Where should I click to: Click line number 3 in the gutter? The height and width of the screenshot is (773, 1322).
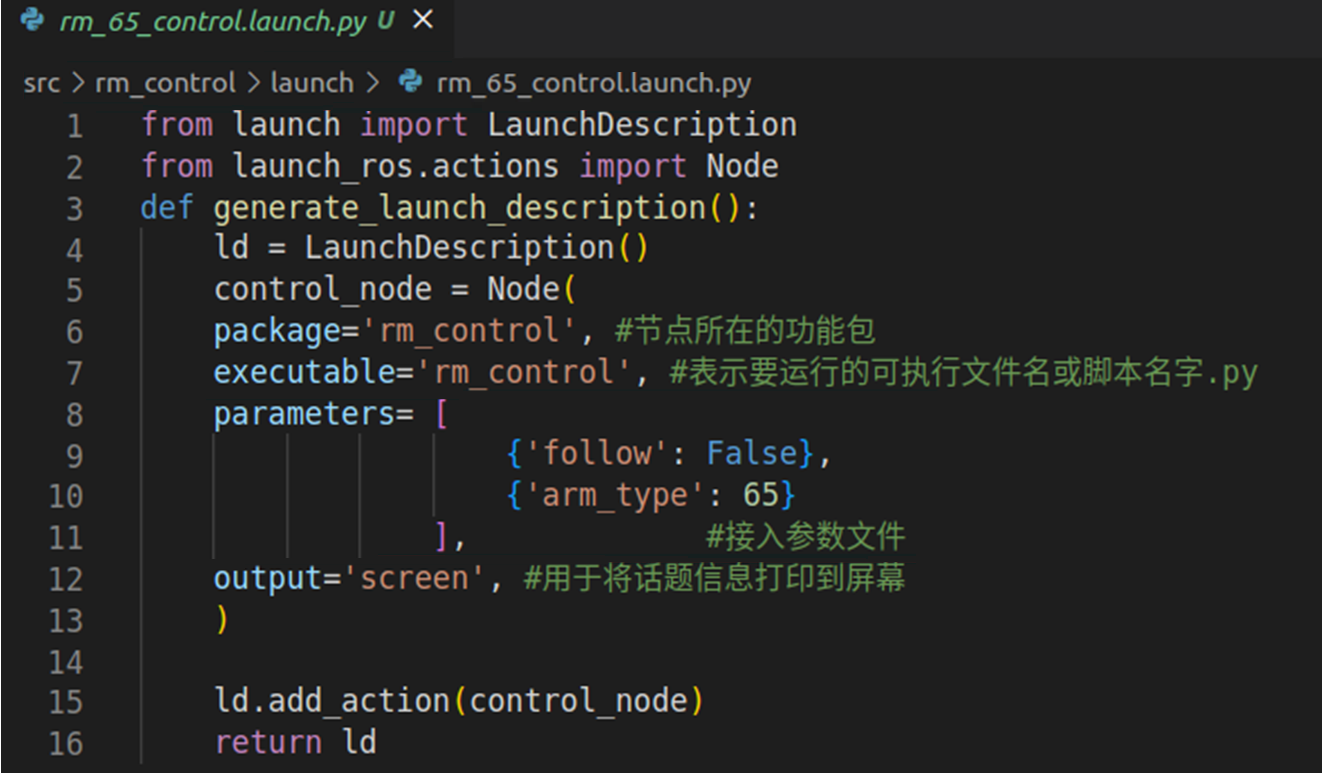click(74, 208)
